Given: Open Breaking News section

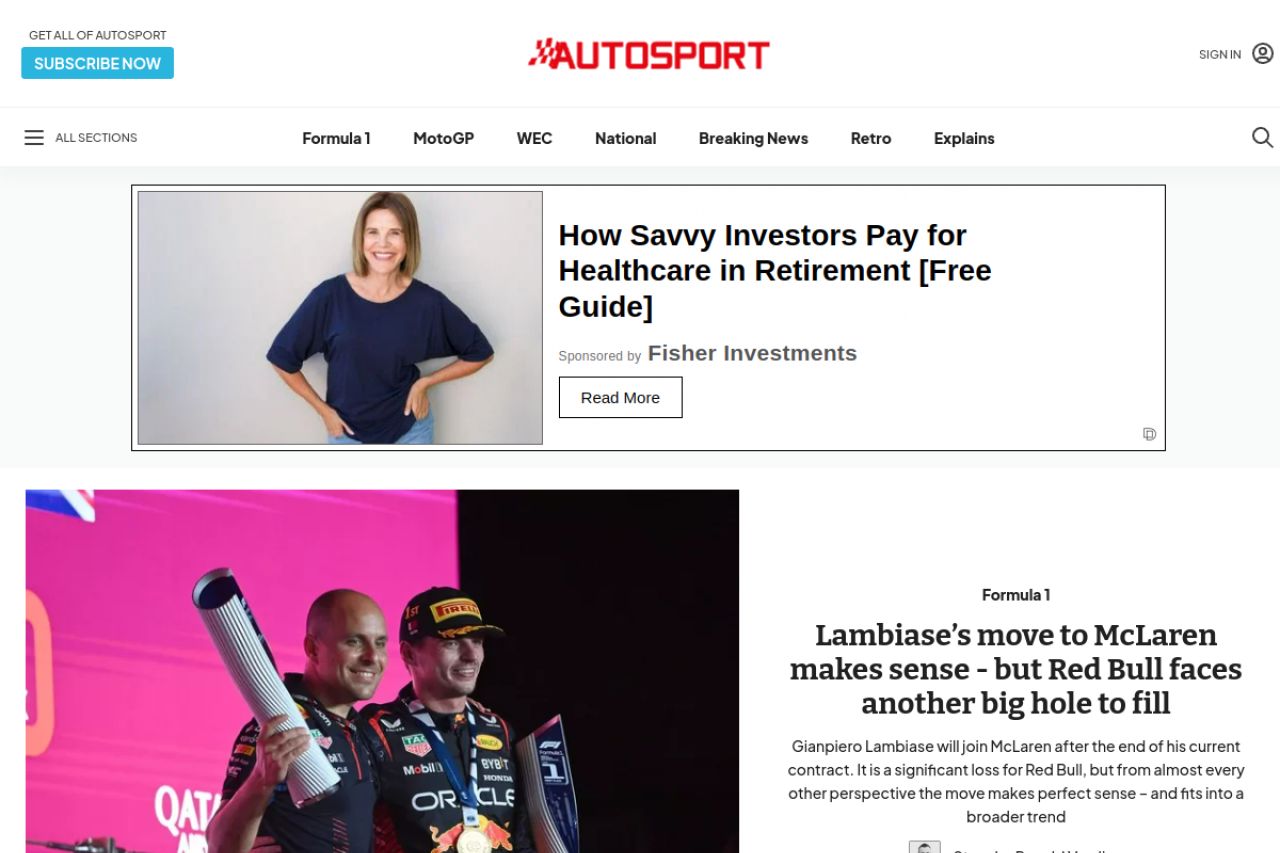Looking at the screenshot, I should pyautogui.click(x=753, y=138).
